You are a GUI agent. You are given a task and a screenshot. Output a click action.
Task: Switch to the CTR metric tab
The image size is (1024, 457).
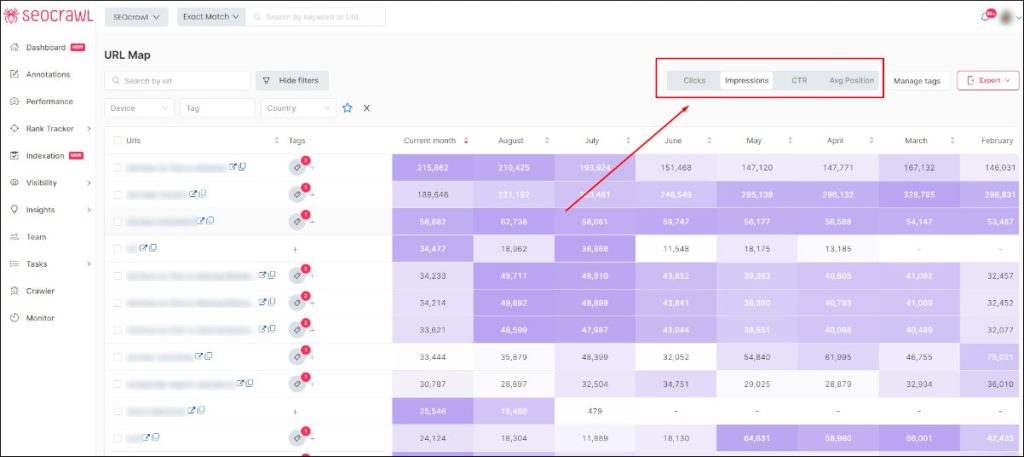(799, 81)
